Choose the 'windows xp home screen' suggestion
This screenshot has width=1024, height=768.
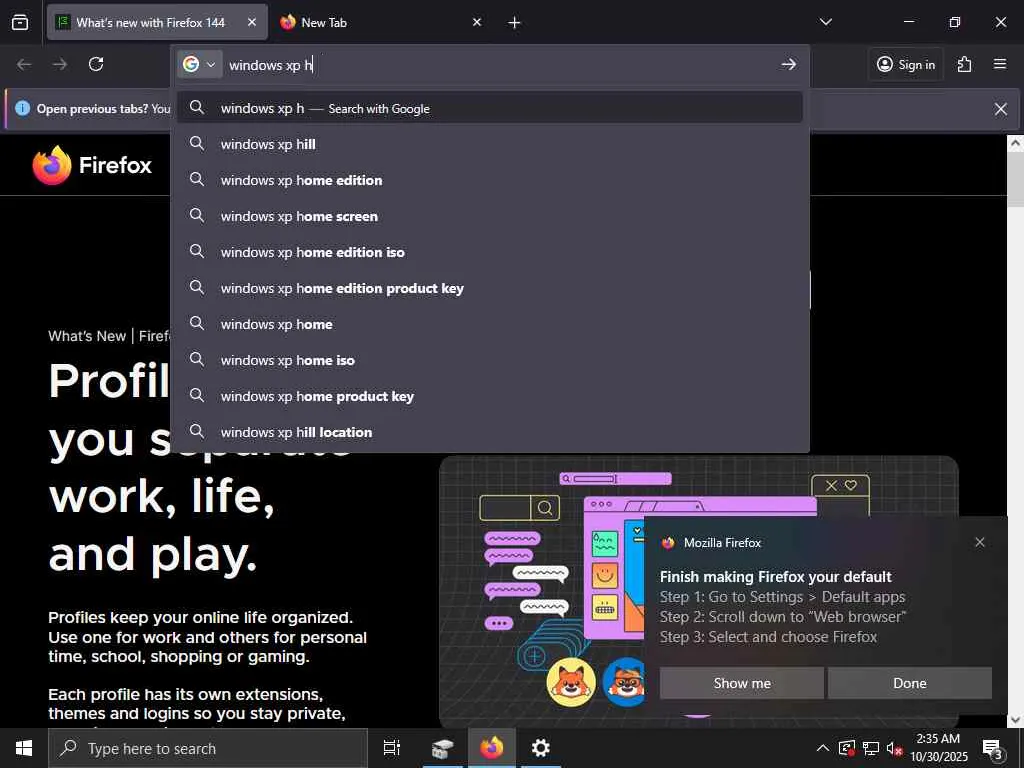pyautogui.click(x=490, y=216)
